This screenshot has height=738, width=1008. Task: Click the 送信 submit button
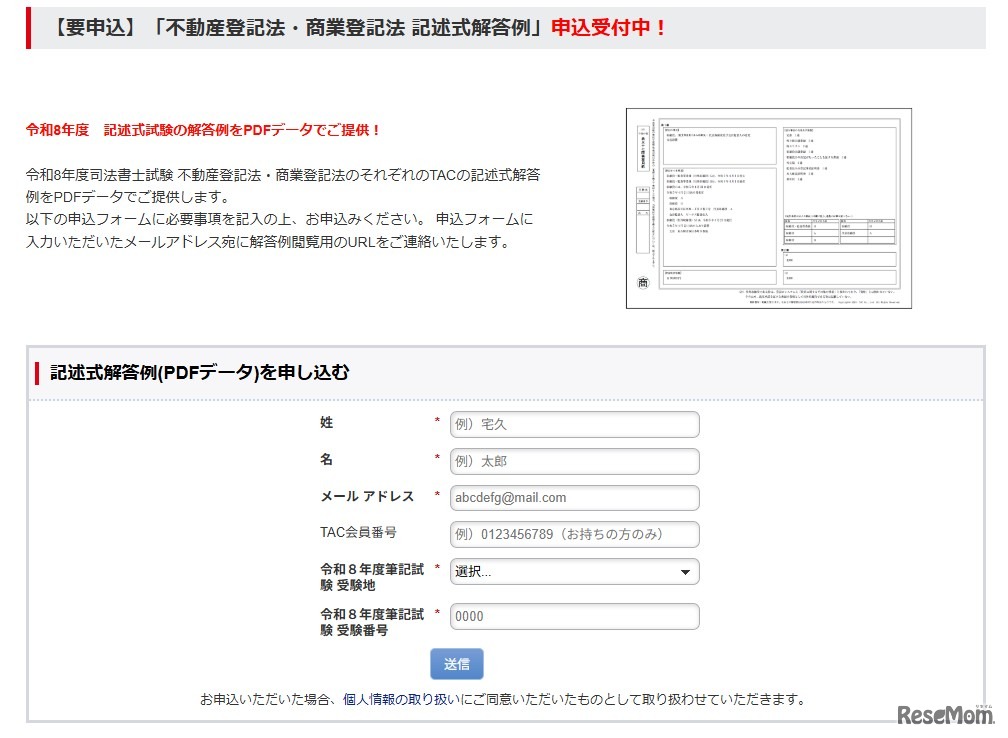click(456, 664)
